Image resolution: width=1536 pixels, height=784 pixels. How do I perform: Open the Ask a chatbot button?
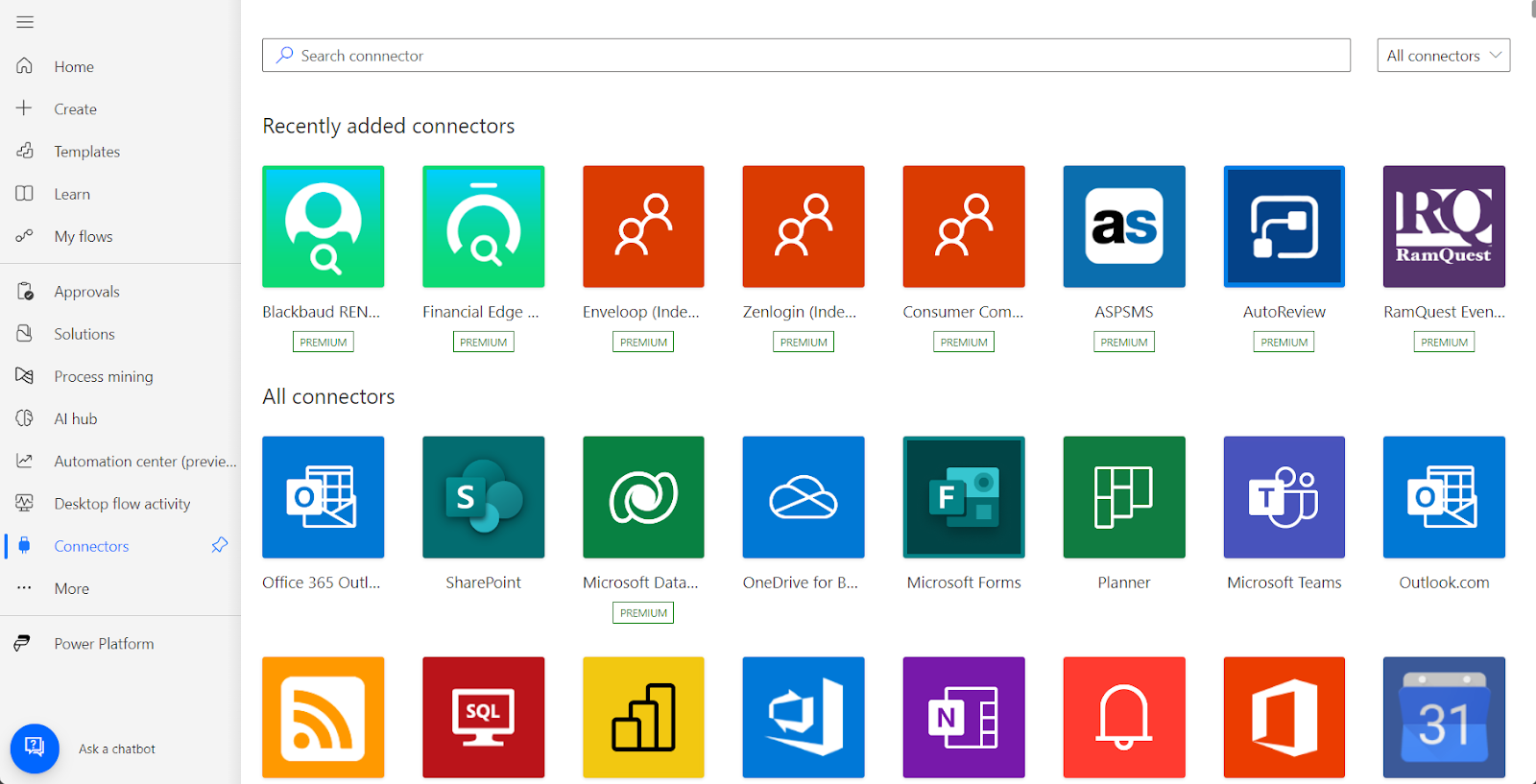coord(35,748)
